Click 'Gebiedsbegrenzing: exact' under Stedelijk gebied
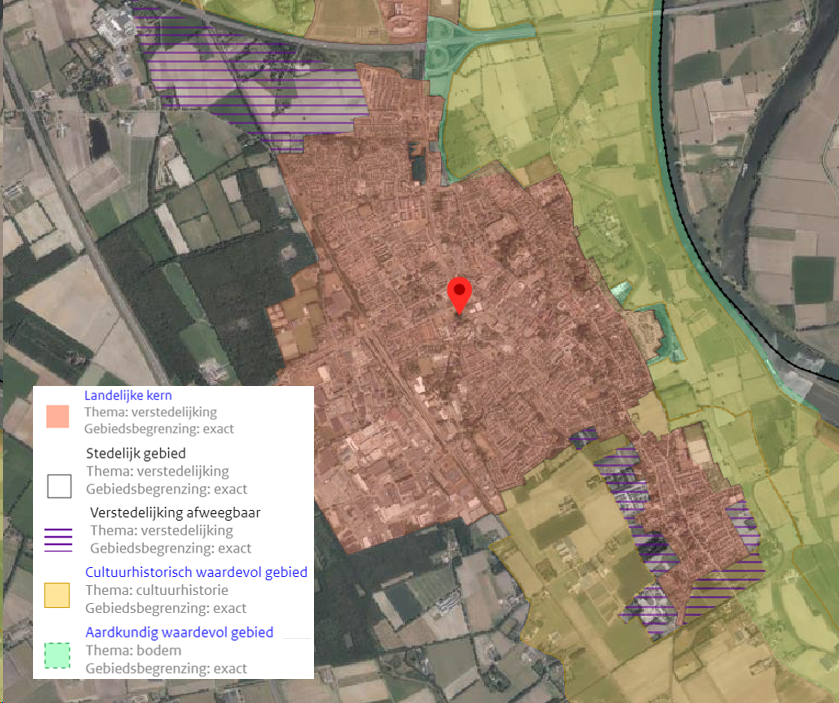 pos(166,489)
